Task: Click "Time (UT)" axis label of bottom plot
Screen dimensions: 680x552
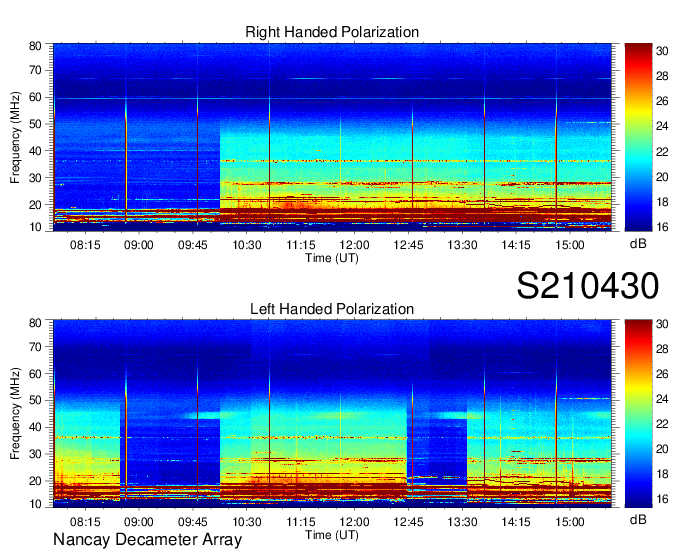Action: 332,535
